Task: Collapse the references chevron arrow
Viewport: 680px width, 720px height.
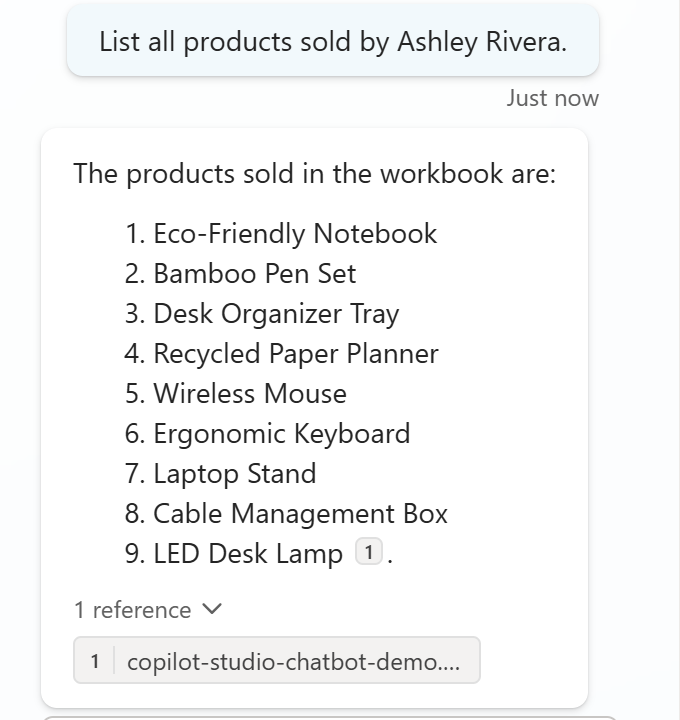Action: click(212, 609)
